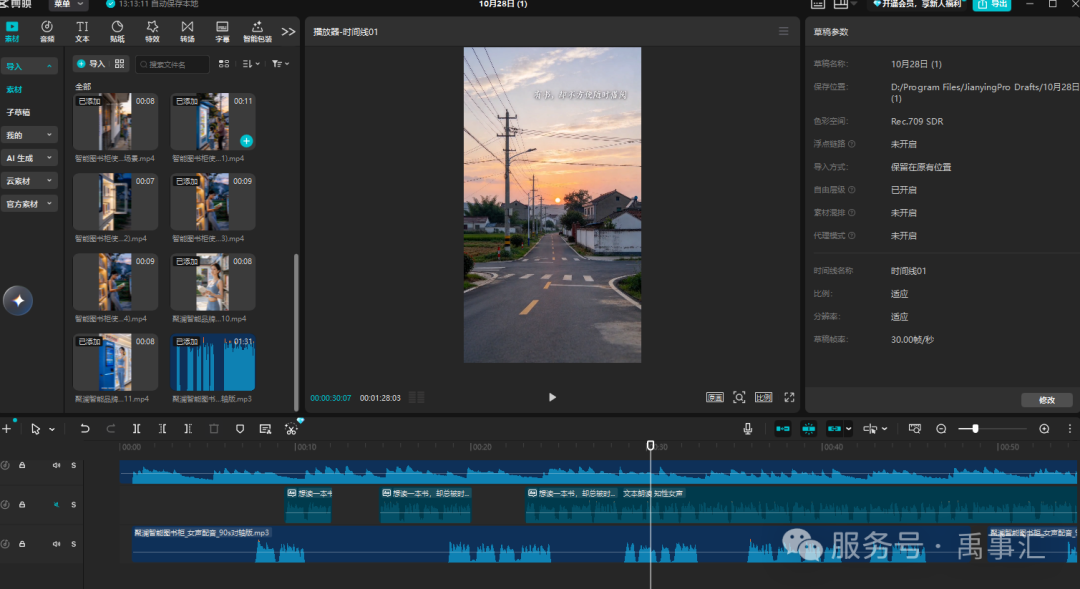Expand the 云素材 sidebar section

29,180
